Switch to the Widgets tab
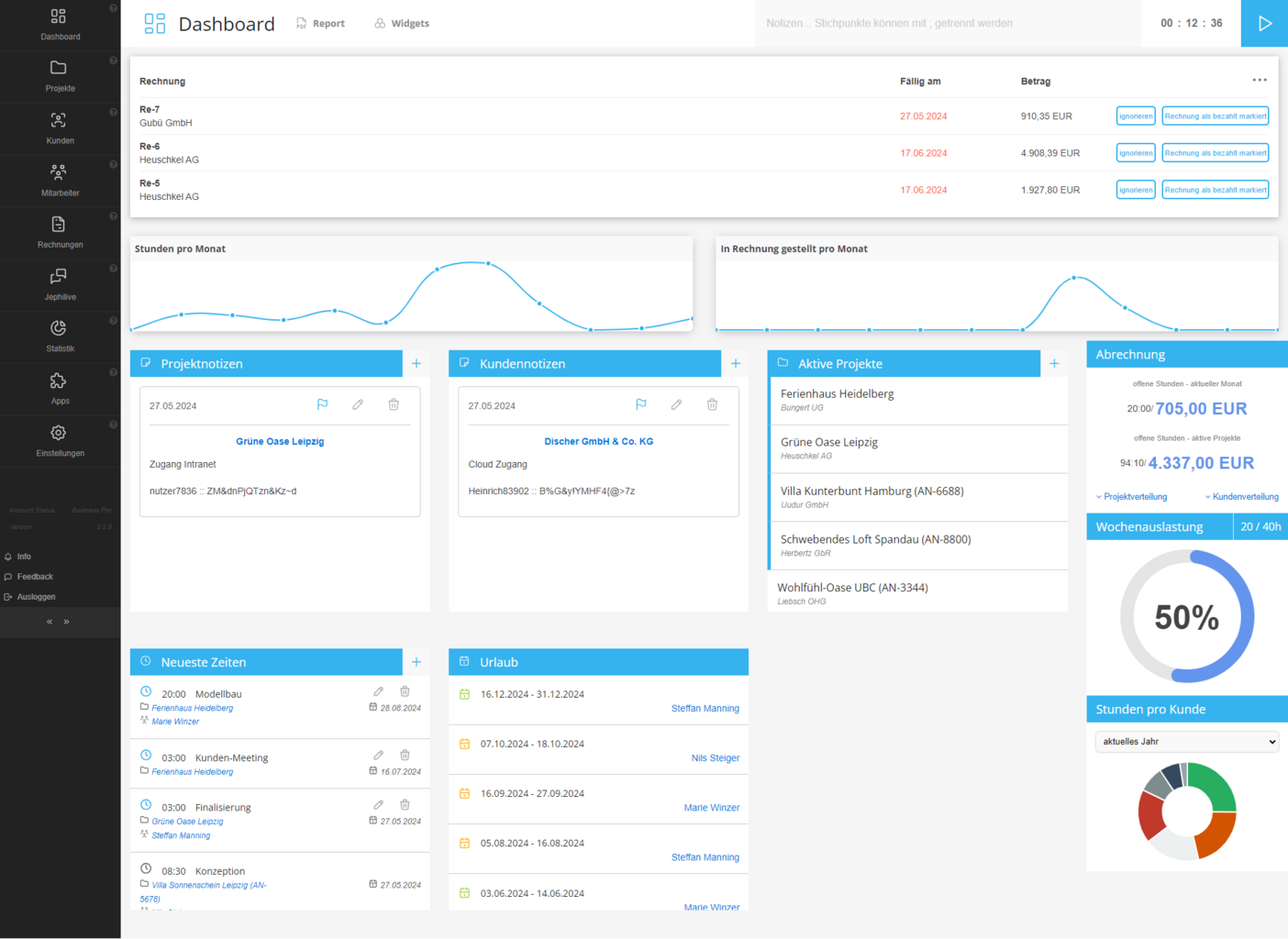 [402, 24]
